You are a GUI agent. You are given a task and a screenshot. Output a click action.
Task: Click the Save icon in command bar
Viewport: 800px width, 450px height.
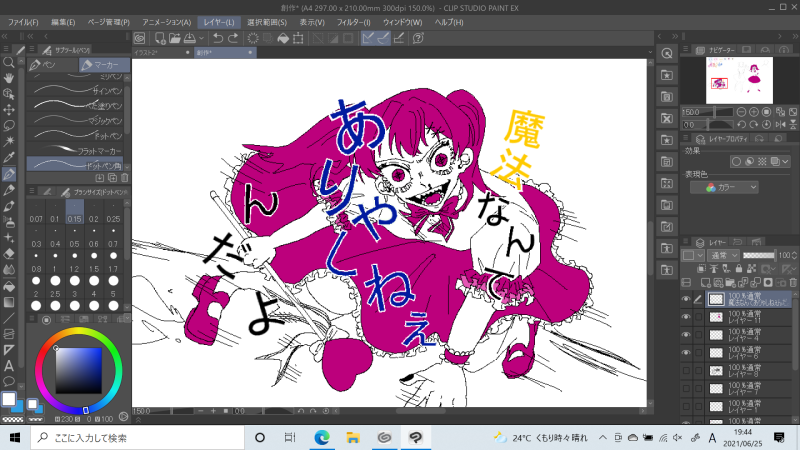(190, 38)
